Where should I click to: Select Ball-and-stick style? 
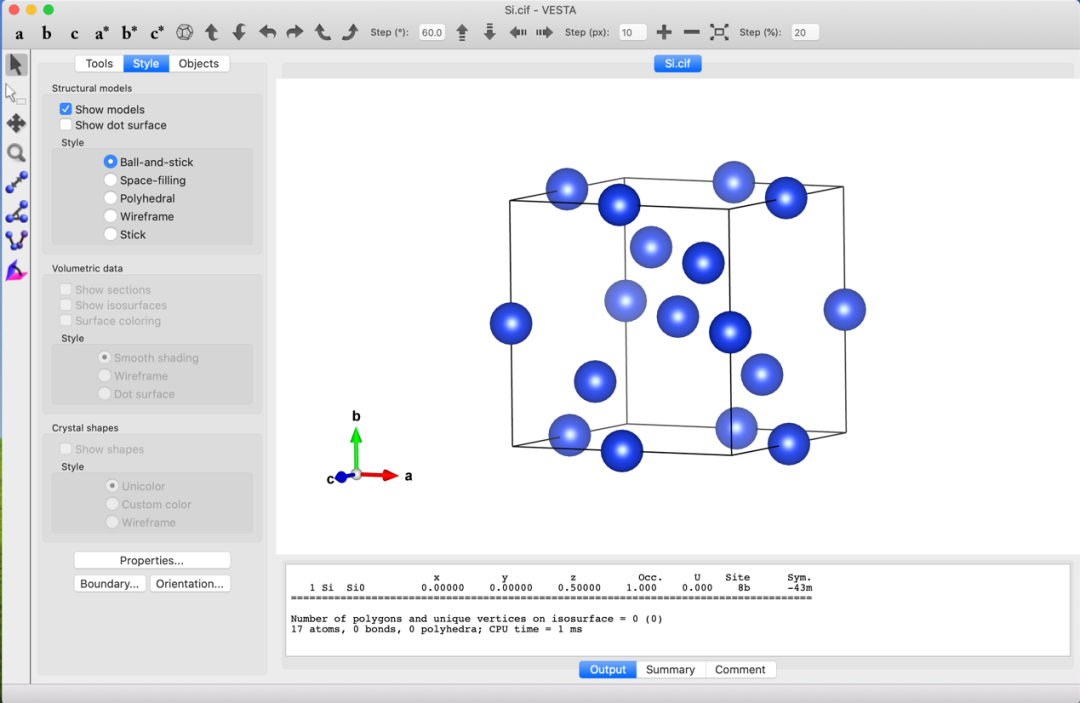(110, 162)
